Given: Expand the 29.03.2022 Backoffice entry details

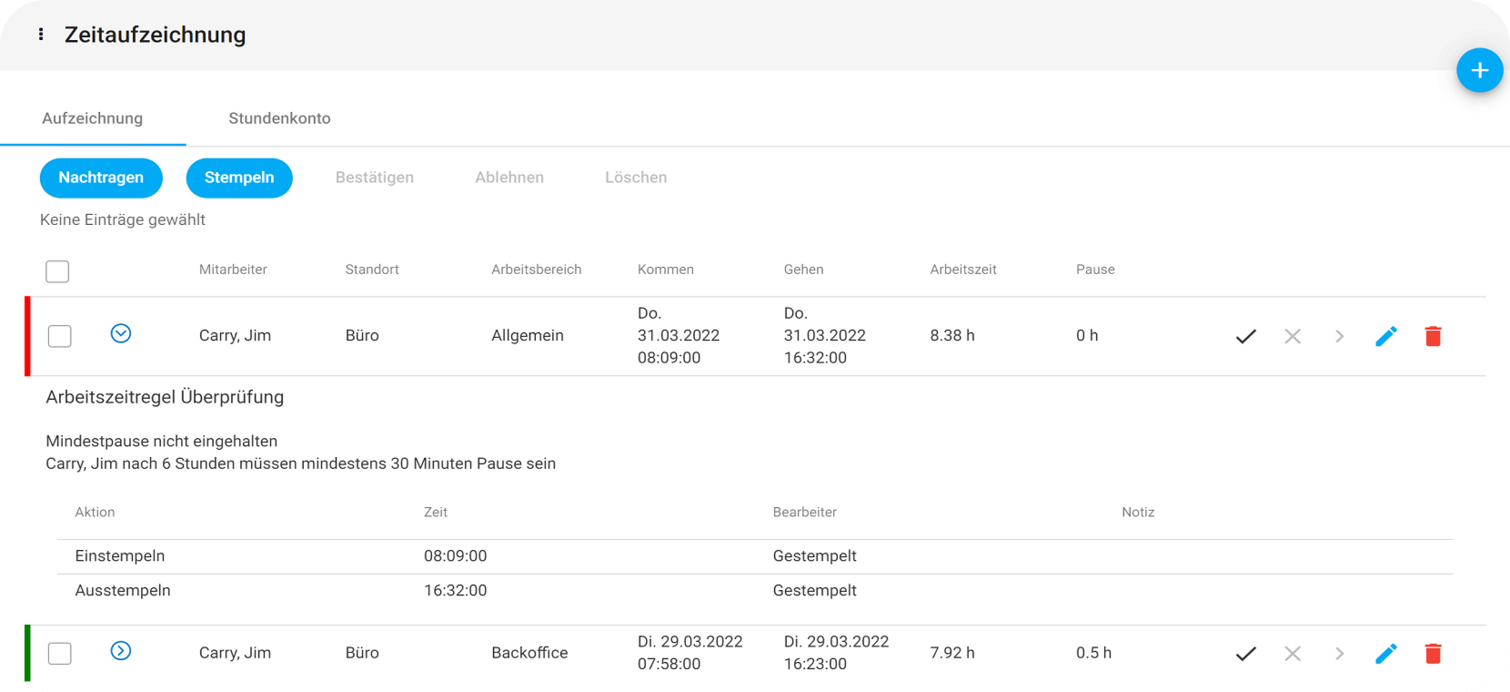Looking at the screenshot, I should [x=121, y=651].
